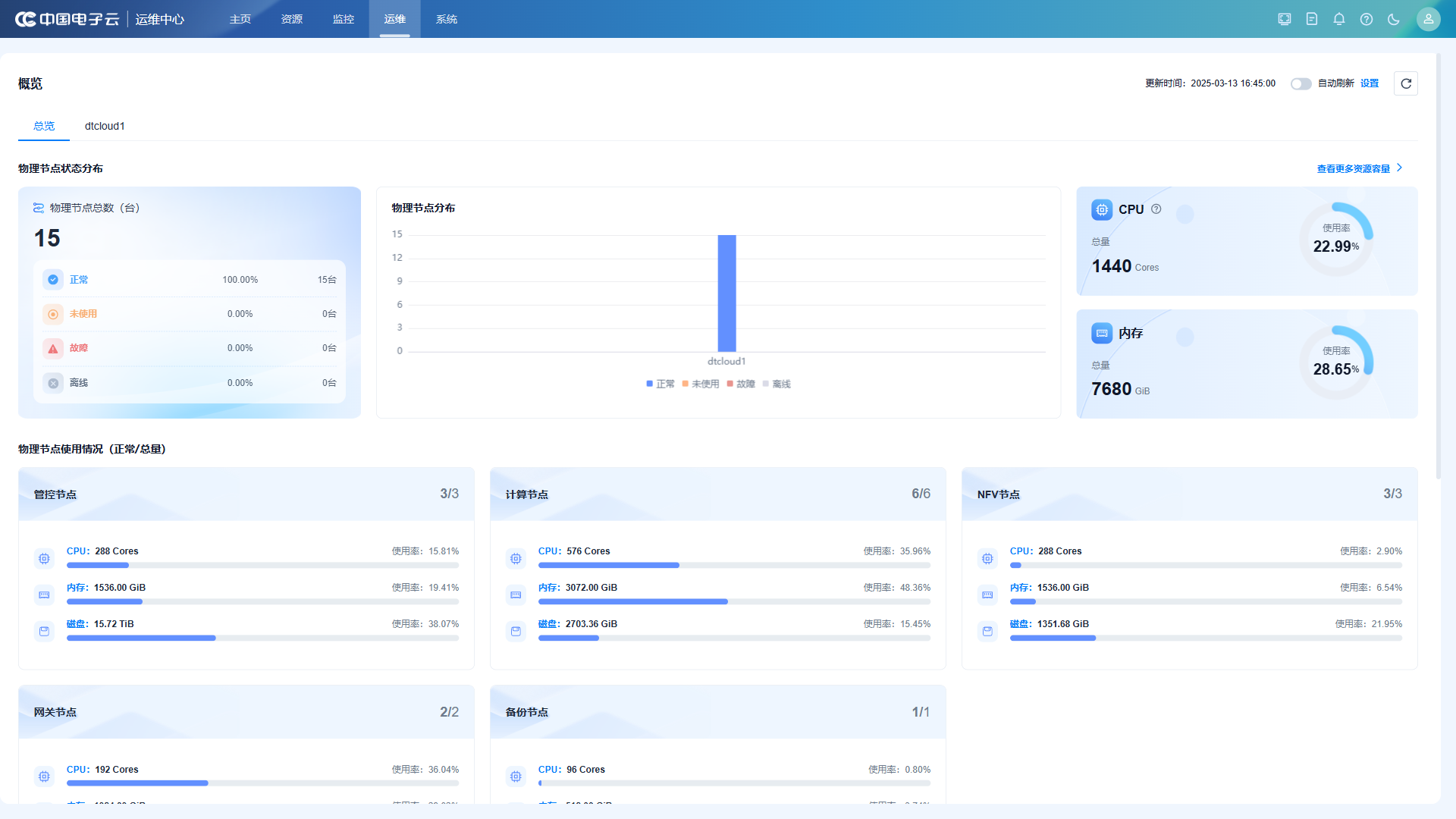This screenshot has height=819, width=1456.
Task: Click the CPU icon in the NFV节点 card
Action: tap(987, 559)
